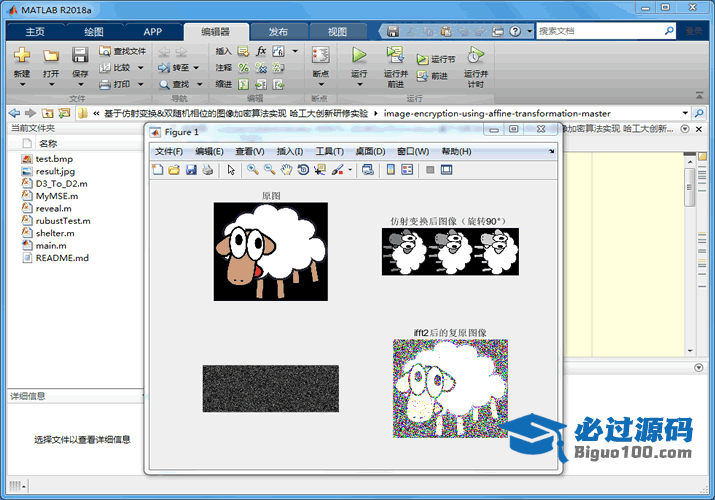Click the 新建 (New) plus icon
Viewport: 715px width, 500px height.
click(x=21, y=55)
